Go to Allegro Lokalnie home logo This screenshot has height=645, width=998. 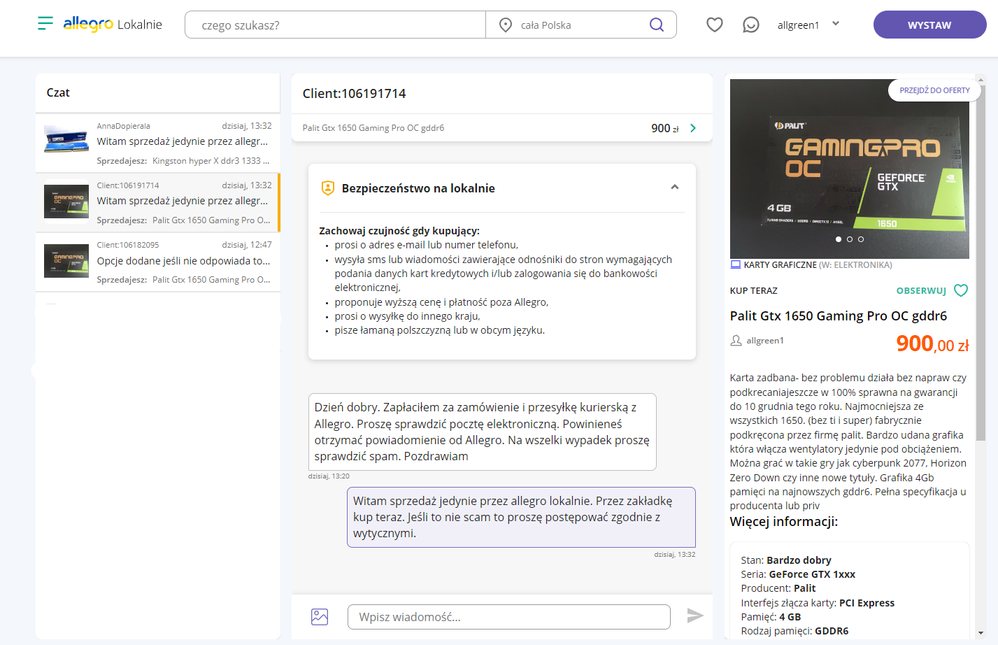pos(113,24)
